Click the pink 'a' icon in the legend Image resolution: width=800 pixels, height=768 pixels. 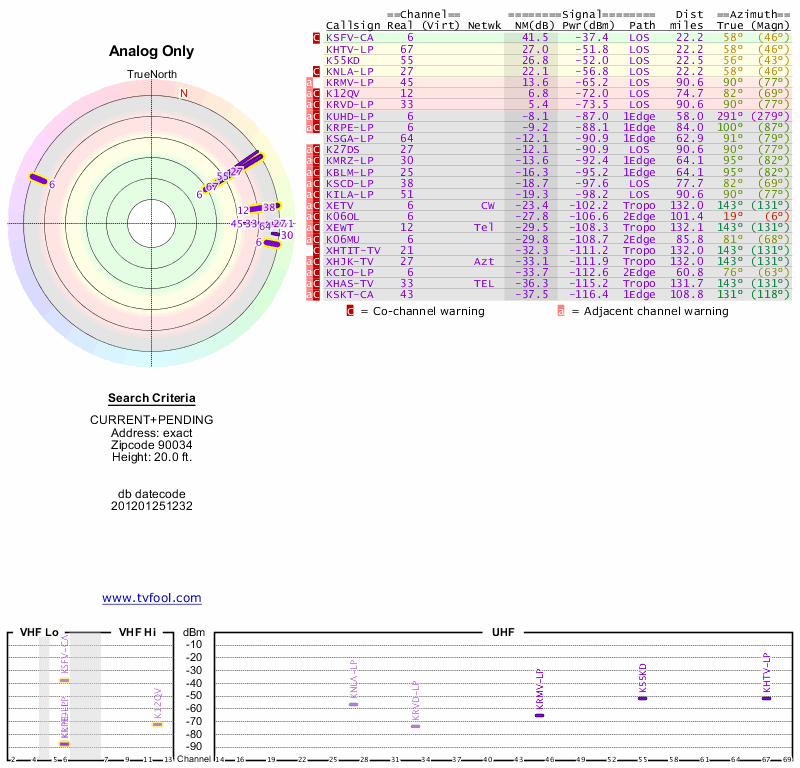561,311
